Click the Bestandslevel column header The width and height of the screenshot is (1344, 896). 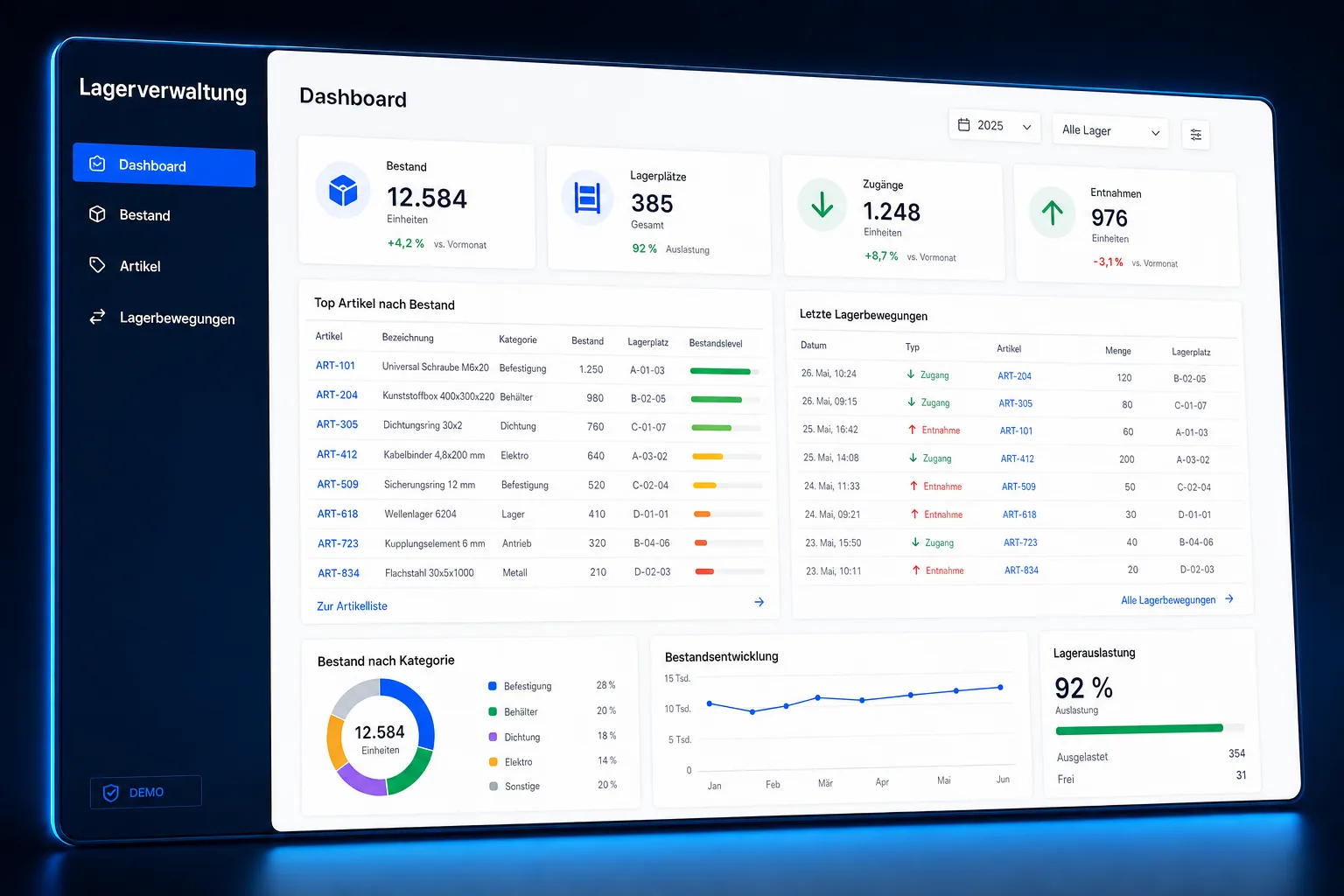tap(716, 343)
